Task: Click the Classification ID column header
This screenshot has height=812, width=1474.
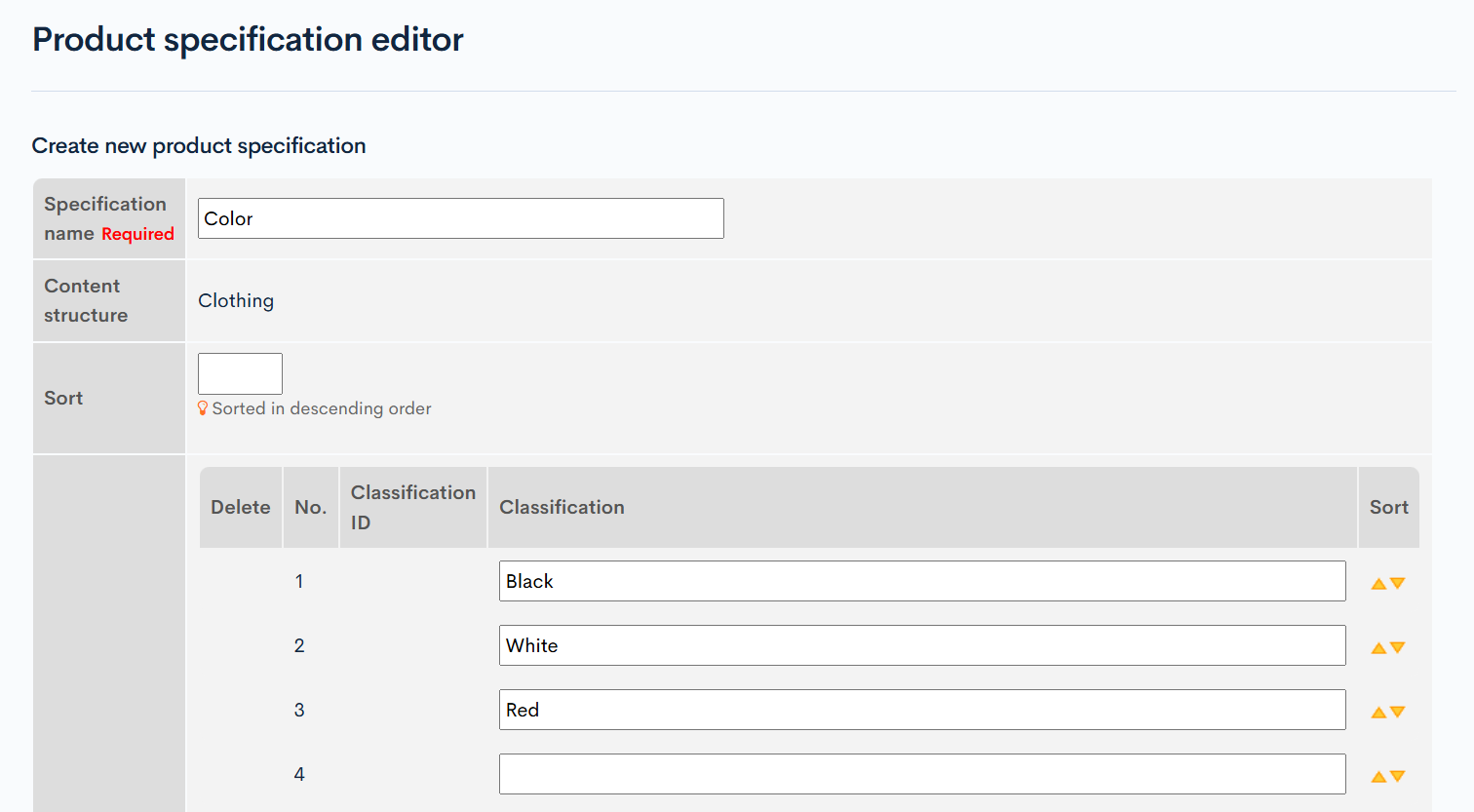Action: pos(413,507)
